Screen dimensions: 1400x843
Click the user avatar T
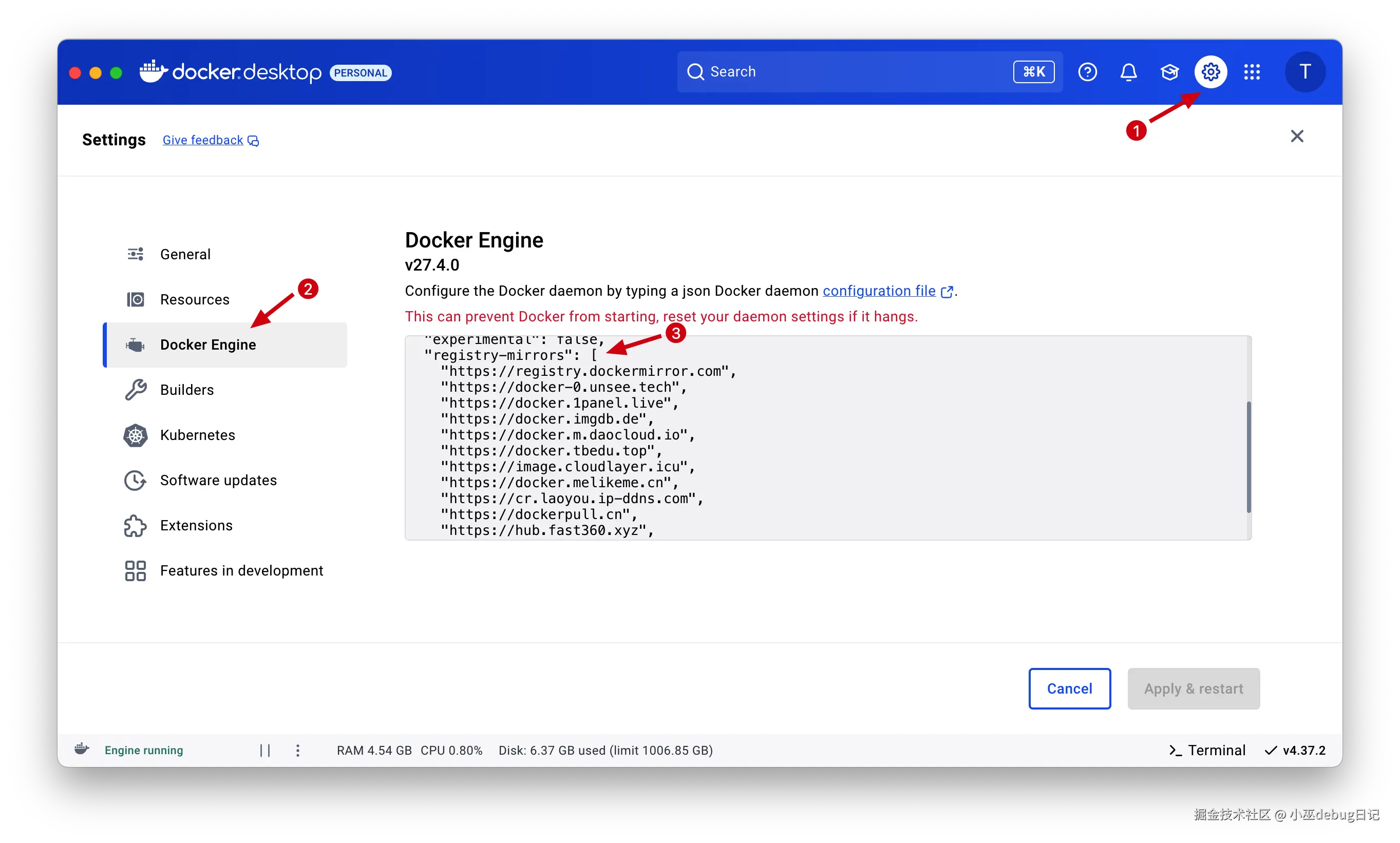pos(1304,72)
